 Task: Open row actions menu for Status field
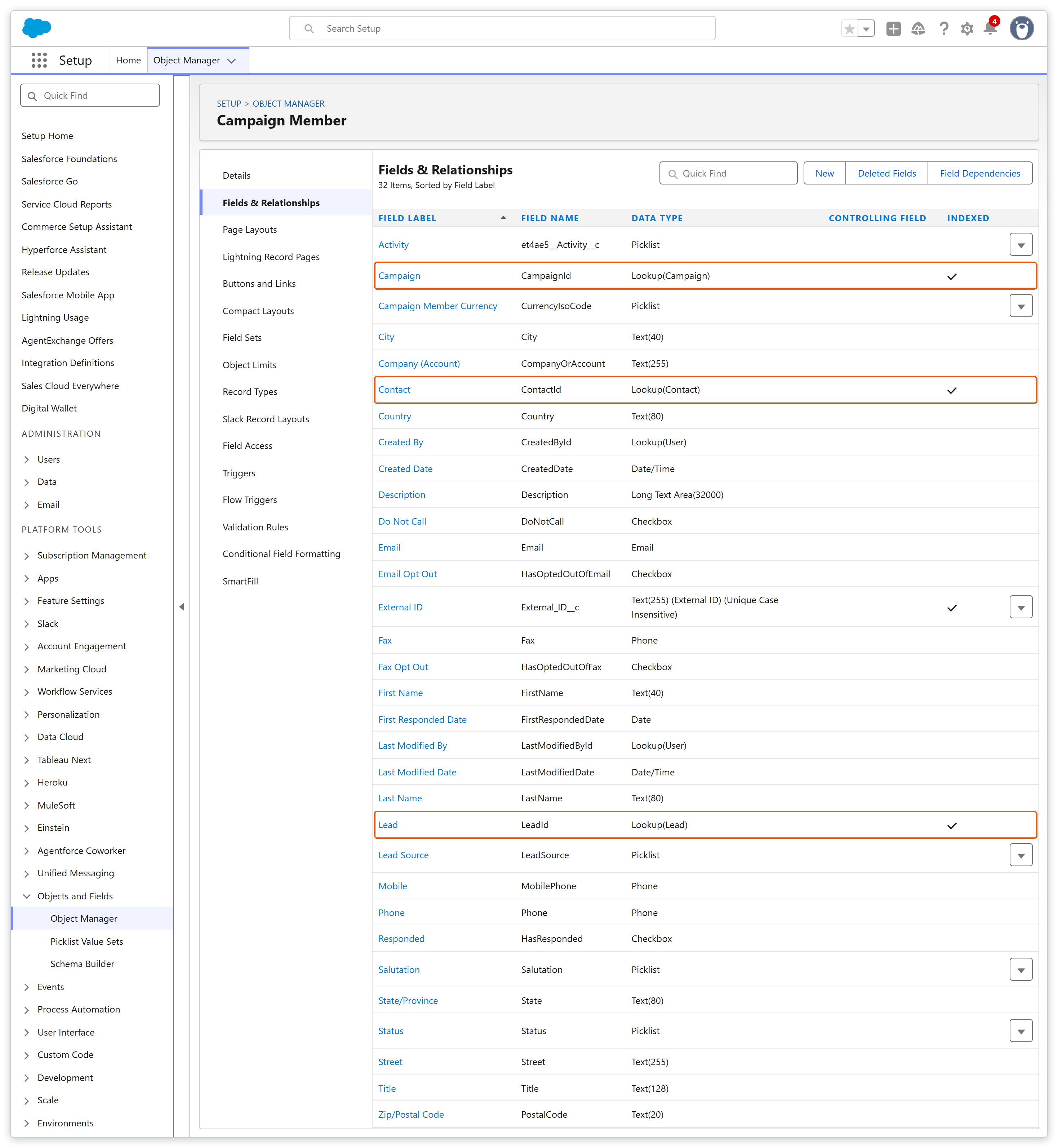pyautogui.click(x=1021, y=1031)
